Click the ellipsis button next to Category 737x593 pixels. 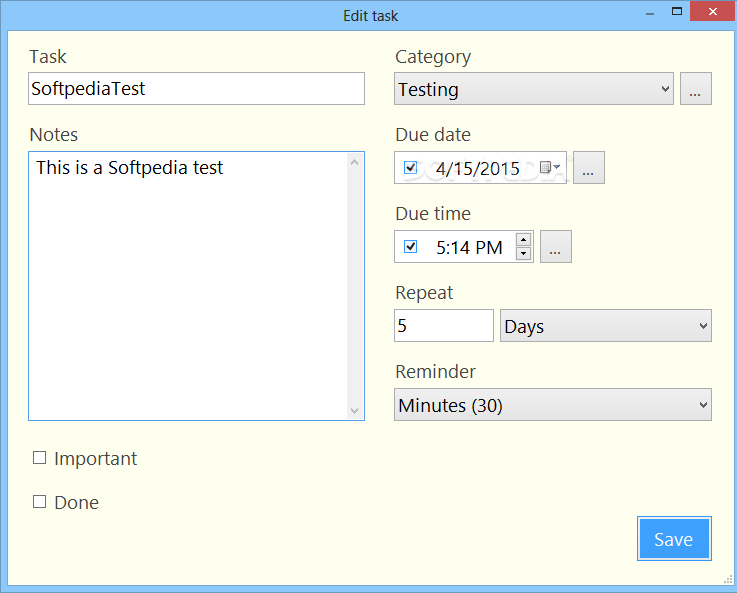tap(695, 88)
